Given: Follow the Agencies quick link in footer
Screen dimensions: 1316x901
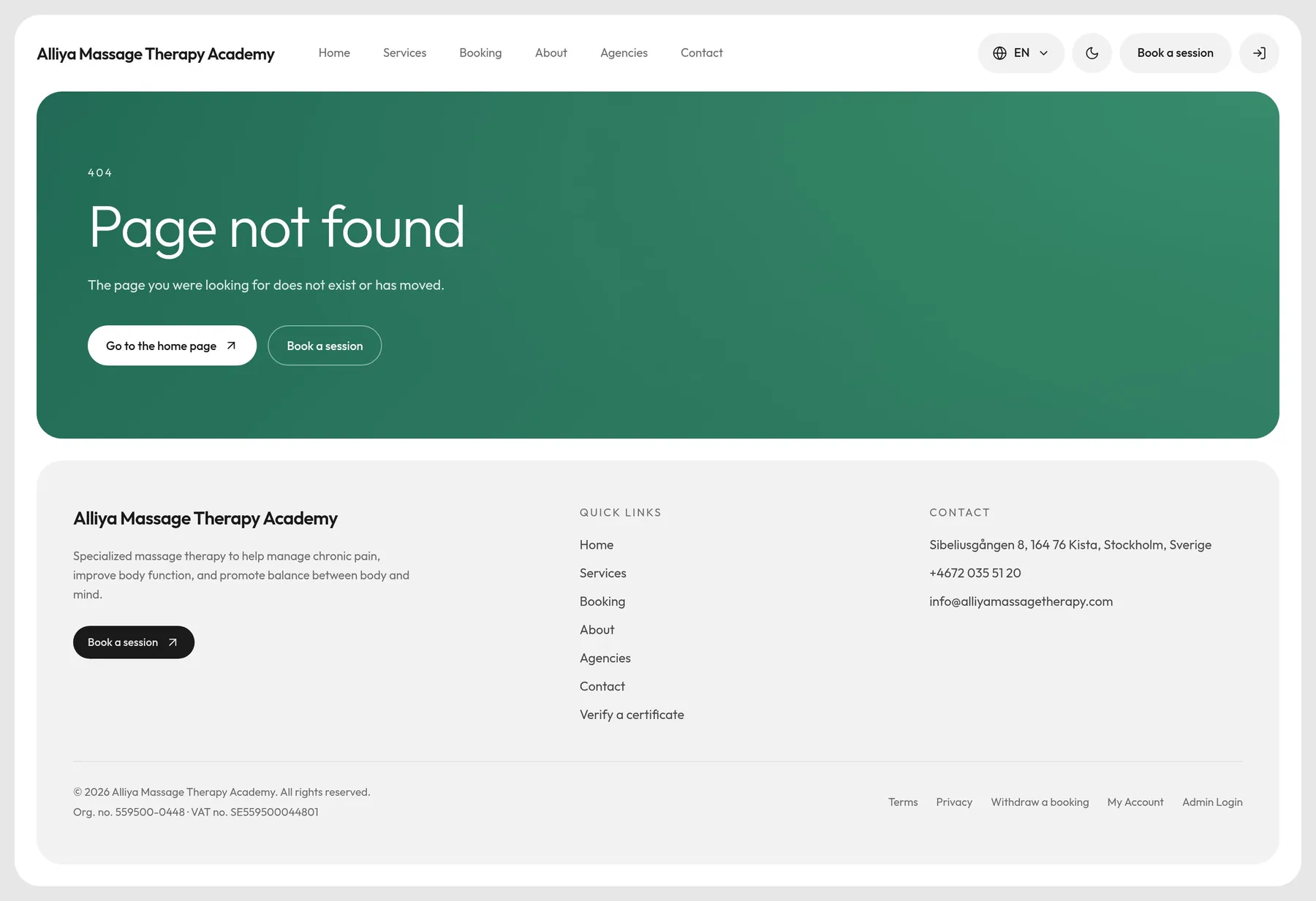Looking at the screenshot, I should point(605,658).
